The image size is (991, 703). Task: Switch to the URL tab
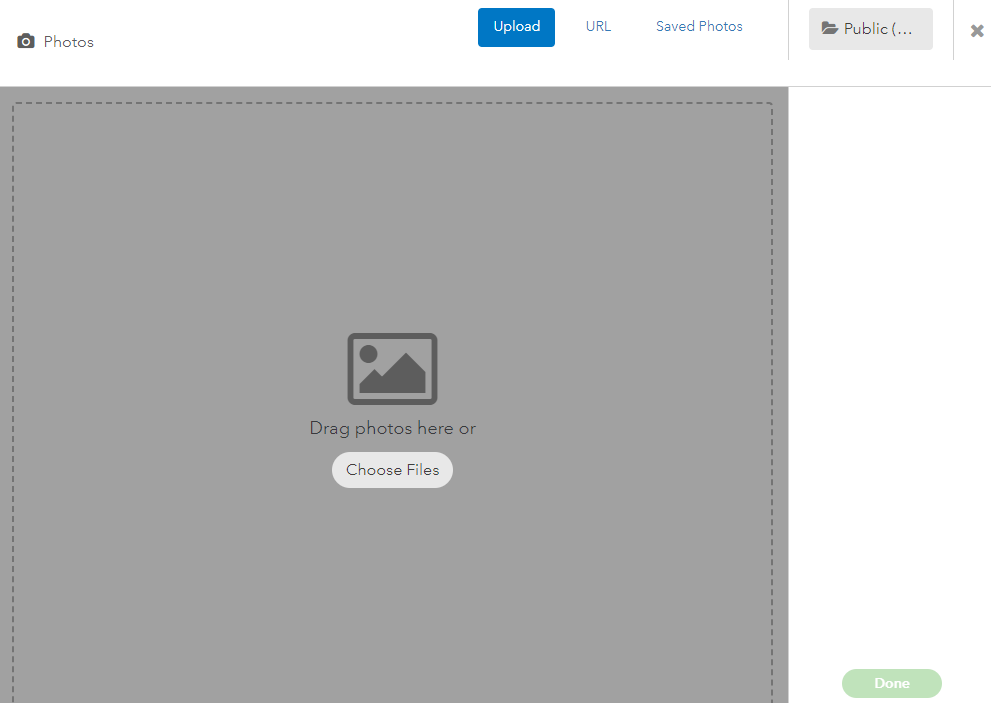point(598,27)
